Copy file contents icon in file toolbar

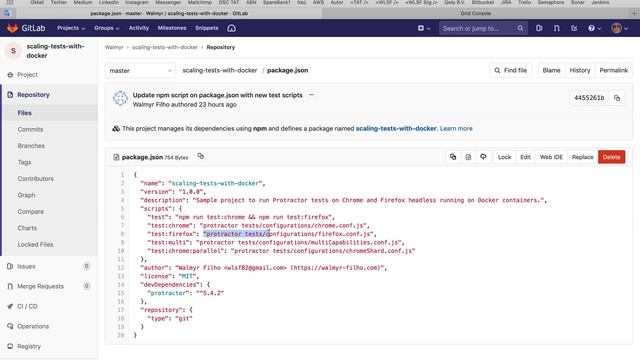(453, 157)
